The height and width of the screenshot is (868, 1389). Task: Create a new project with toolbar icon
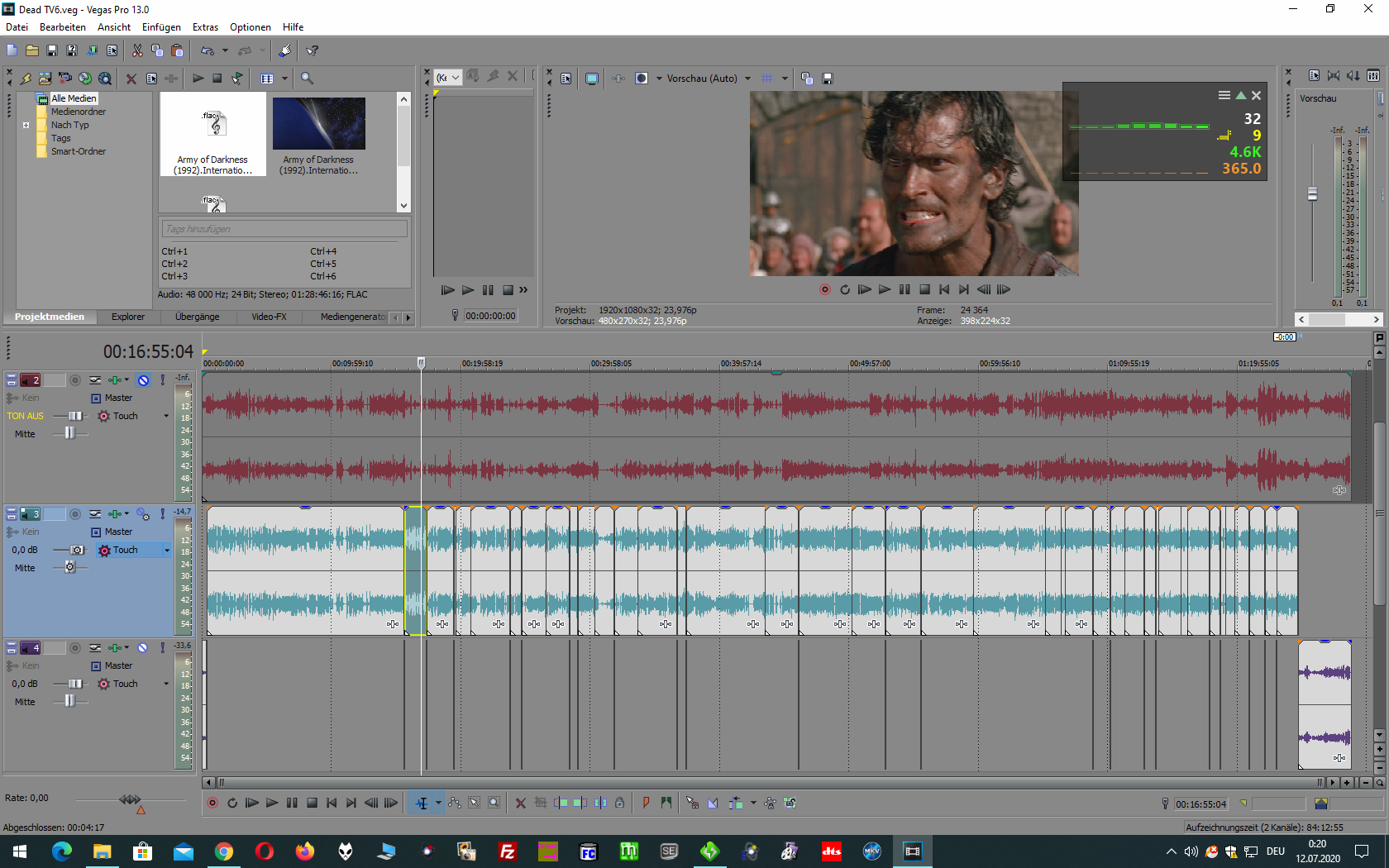[x=12, y=50]
